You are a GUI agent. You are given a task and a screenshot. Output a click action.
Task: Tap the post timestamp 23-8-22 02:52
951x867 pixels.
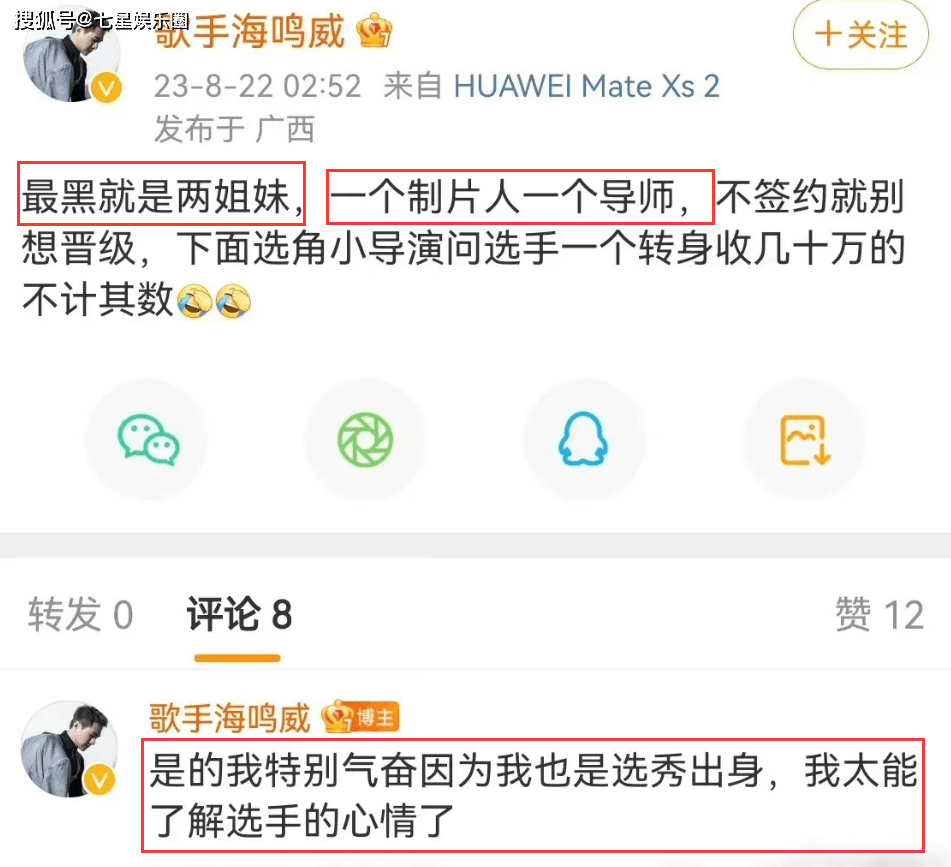[257, 86]
